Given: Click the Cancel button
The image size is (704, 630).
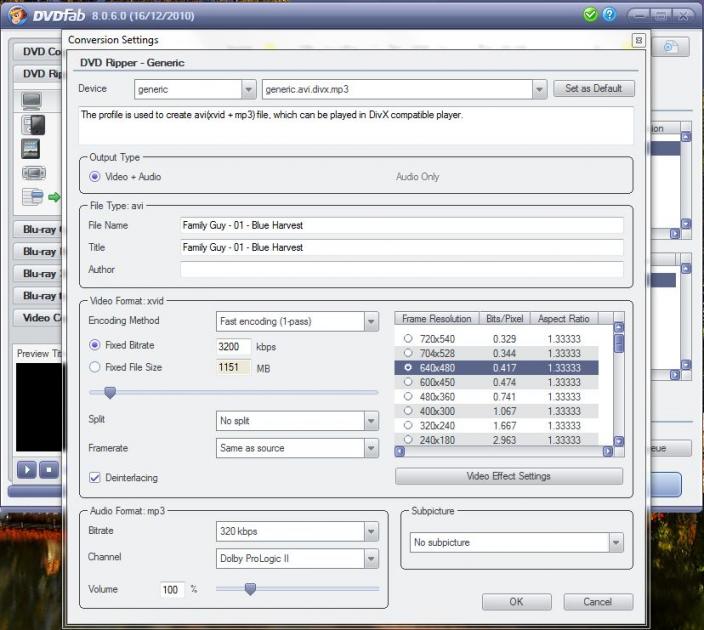Looking at the screenshot, I should (598, 602).
